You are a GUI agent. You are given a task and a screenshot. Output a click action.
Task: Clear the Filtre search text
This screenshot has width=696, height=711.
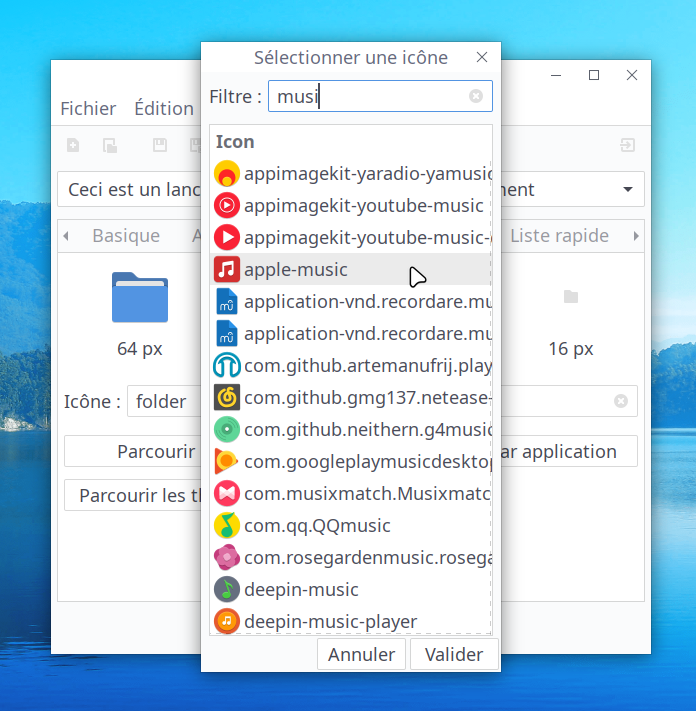[476, 96]
